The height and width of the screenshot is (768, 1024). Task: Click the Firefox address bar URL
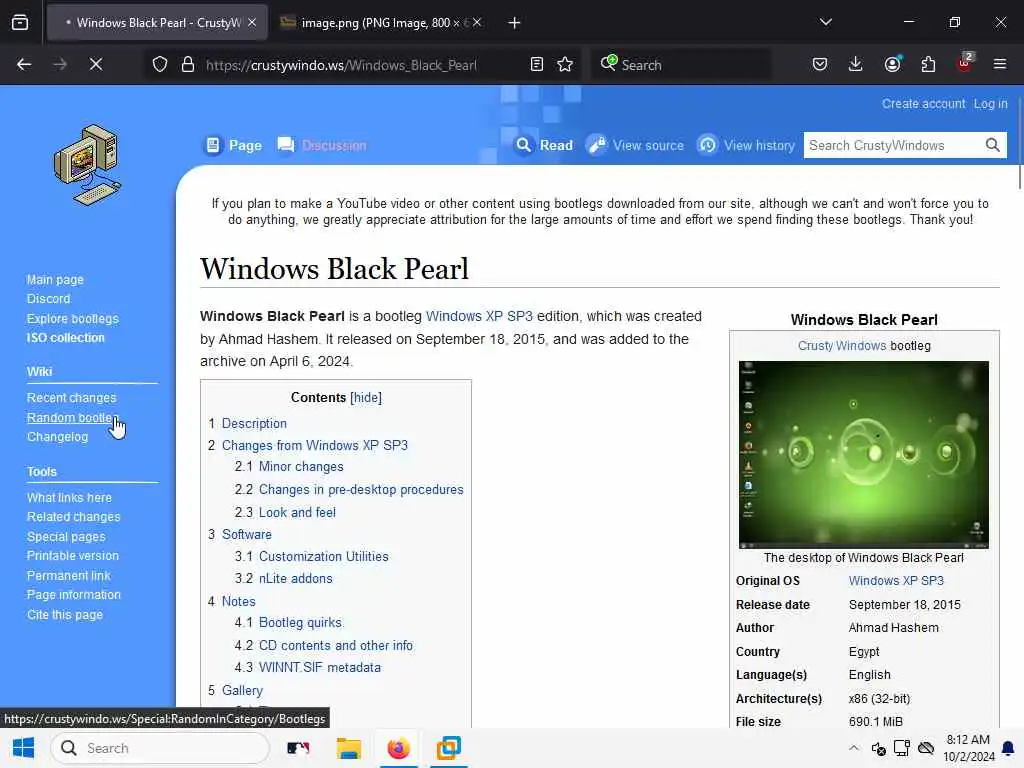[x=341, y=65]
